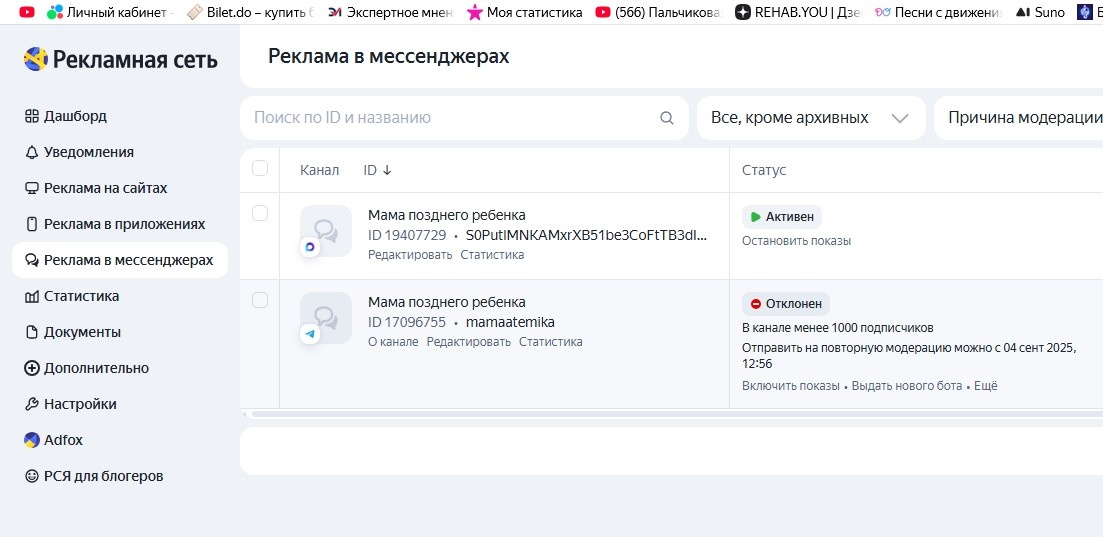Click Редактировать for ID 19407729
This screenshot has width=1103, height=537.
point(410,255)
